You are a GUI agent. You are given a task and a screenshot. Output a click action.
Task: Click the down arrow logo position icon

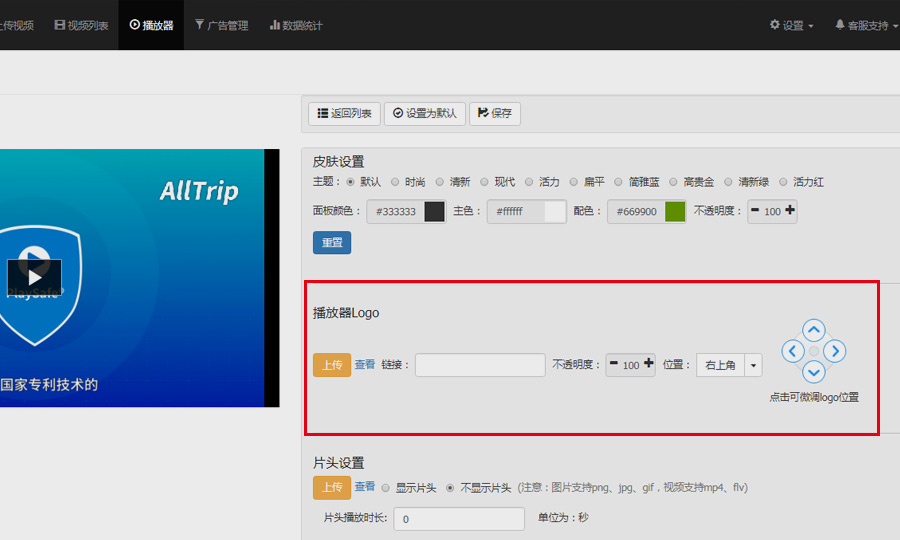click(814, 372)
